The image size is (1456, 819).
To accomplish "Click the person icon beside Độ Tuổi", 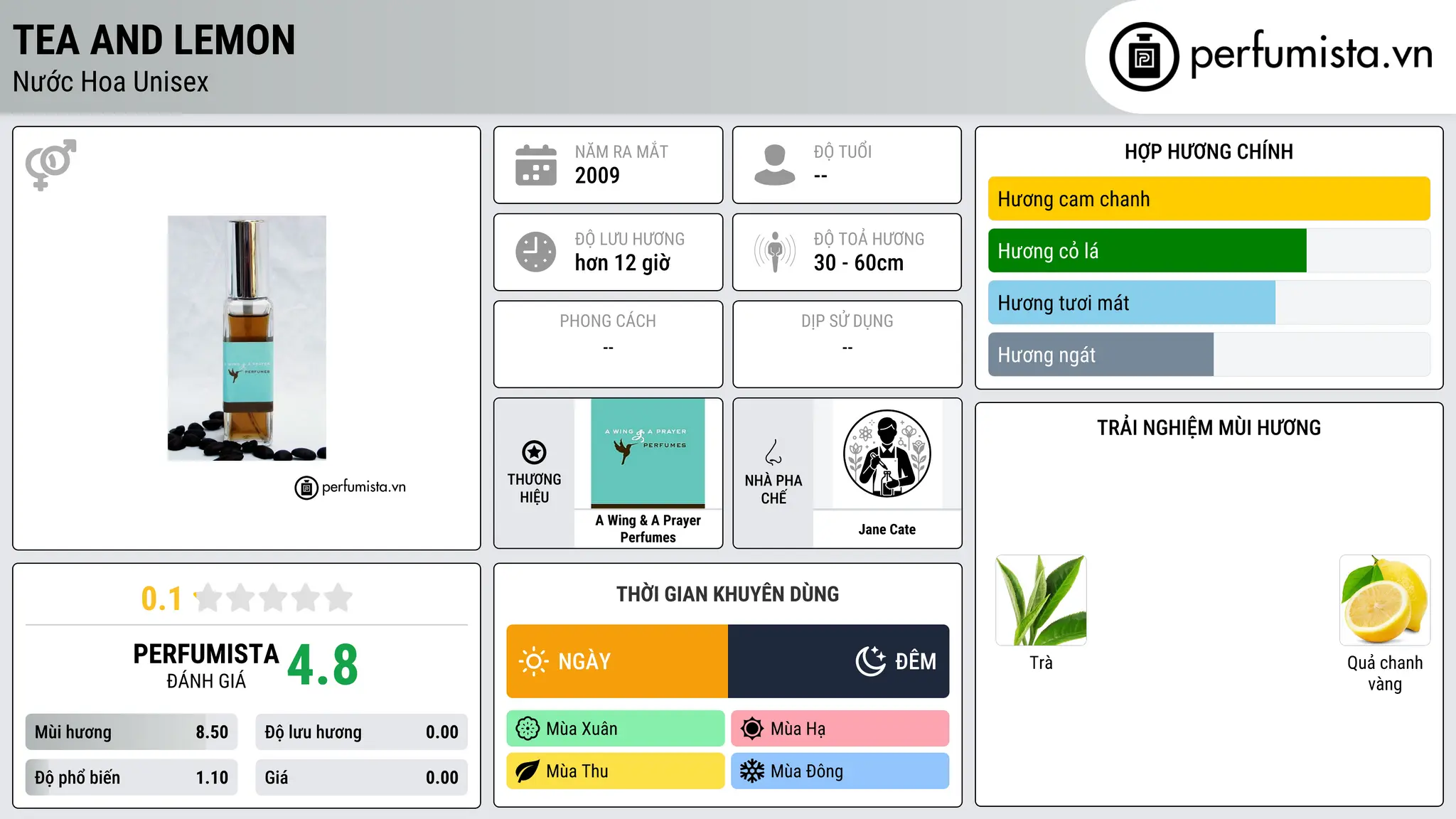I will pyautogui.click(x=774, y=165).
